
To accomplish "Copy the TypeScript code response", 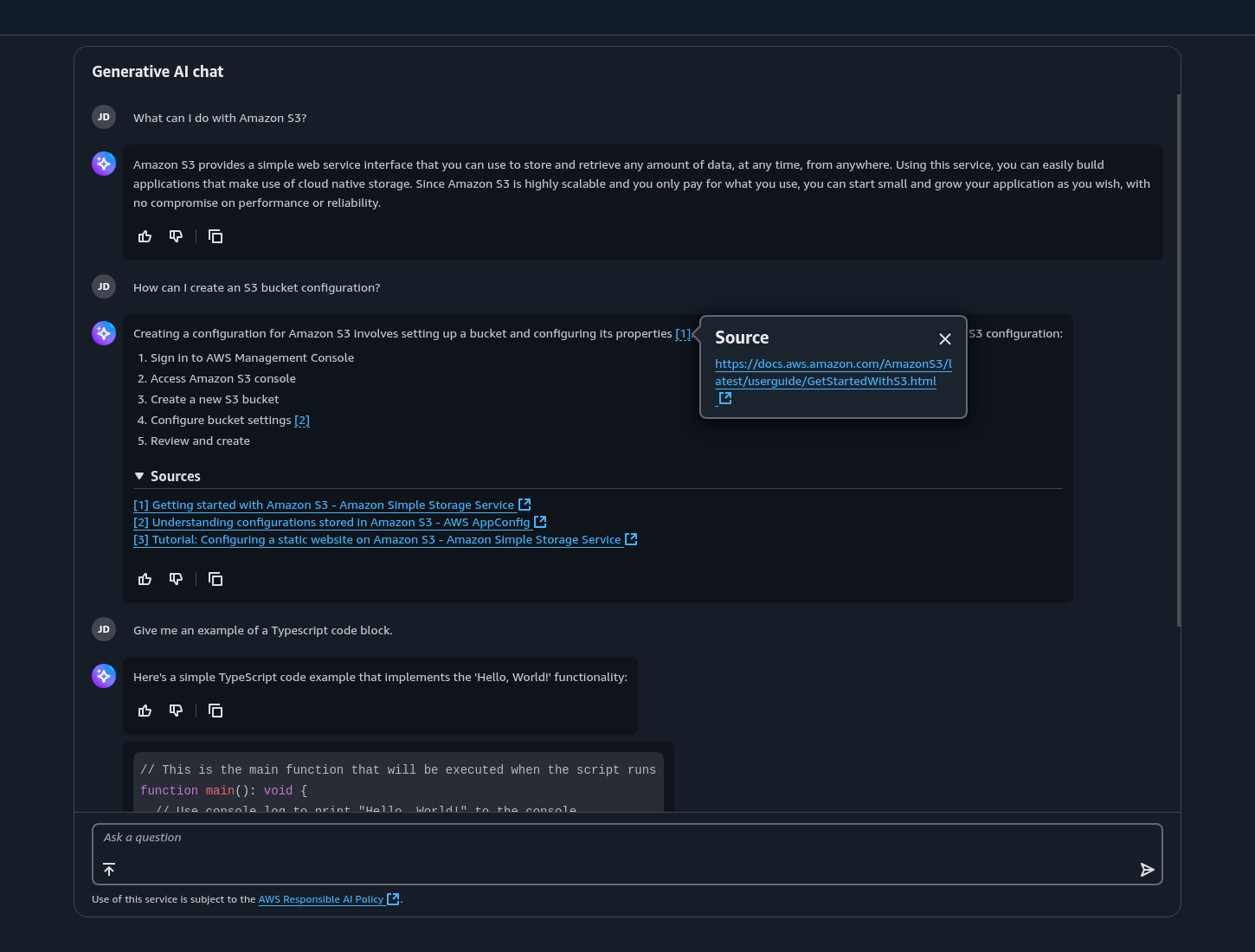I will [x=215, y=711].
